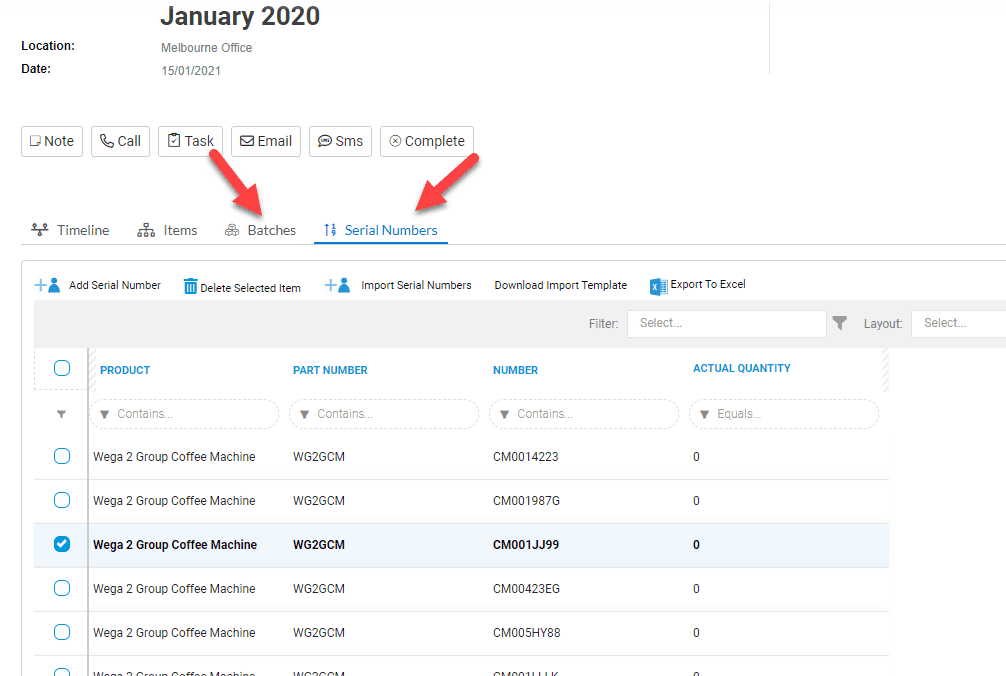Click the clipboard icon on Task button

(174, 140)
